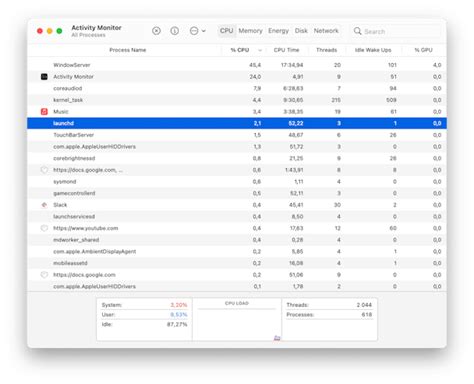Select the gamecontrollerd process row

click(x=237, y=193)
